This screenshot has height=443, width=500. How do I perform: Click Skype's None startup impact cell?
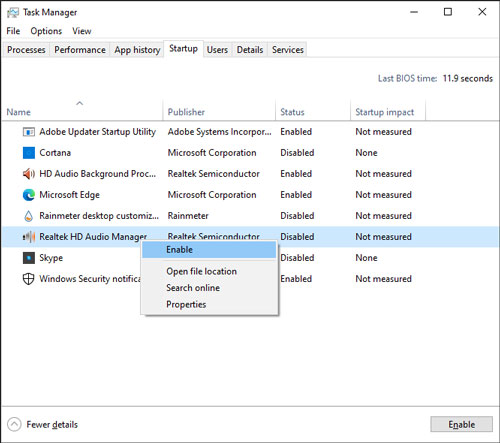pyautogui.click(x=366, y=258)
